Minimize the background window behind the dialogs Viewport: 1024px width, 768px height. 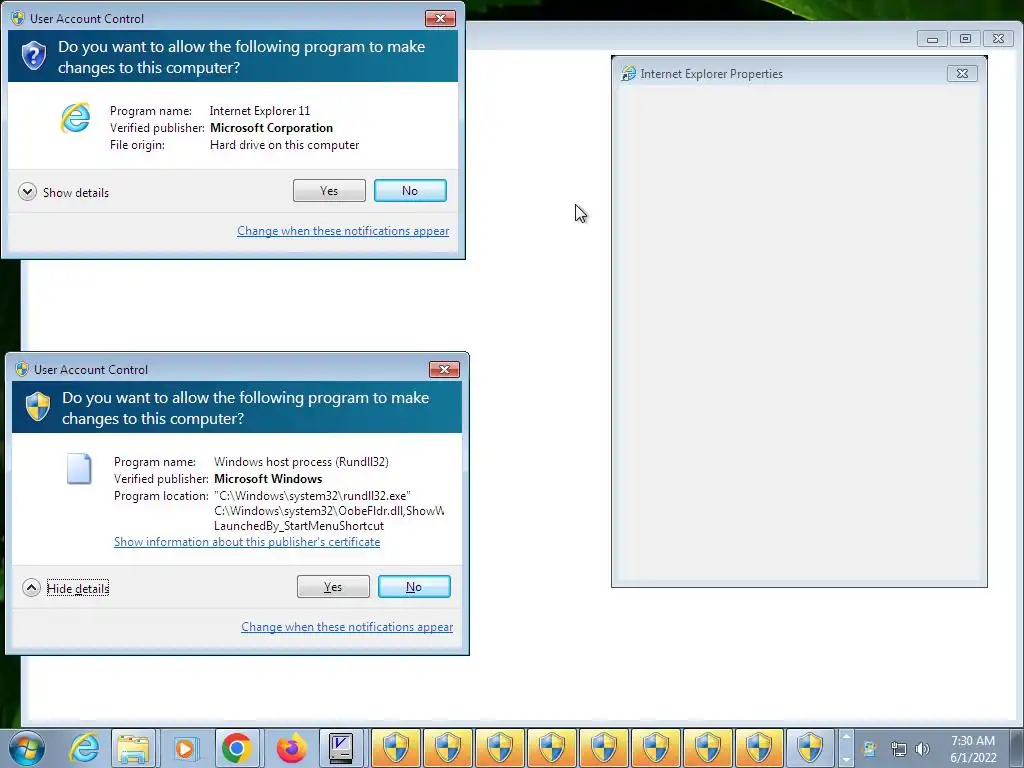click(x=932, y=39)
